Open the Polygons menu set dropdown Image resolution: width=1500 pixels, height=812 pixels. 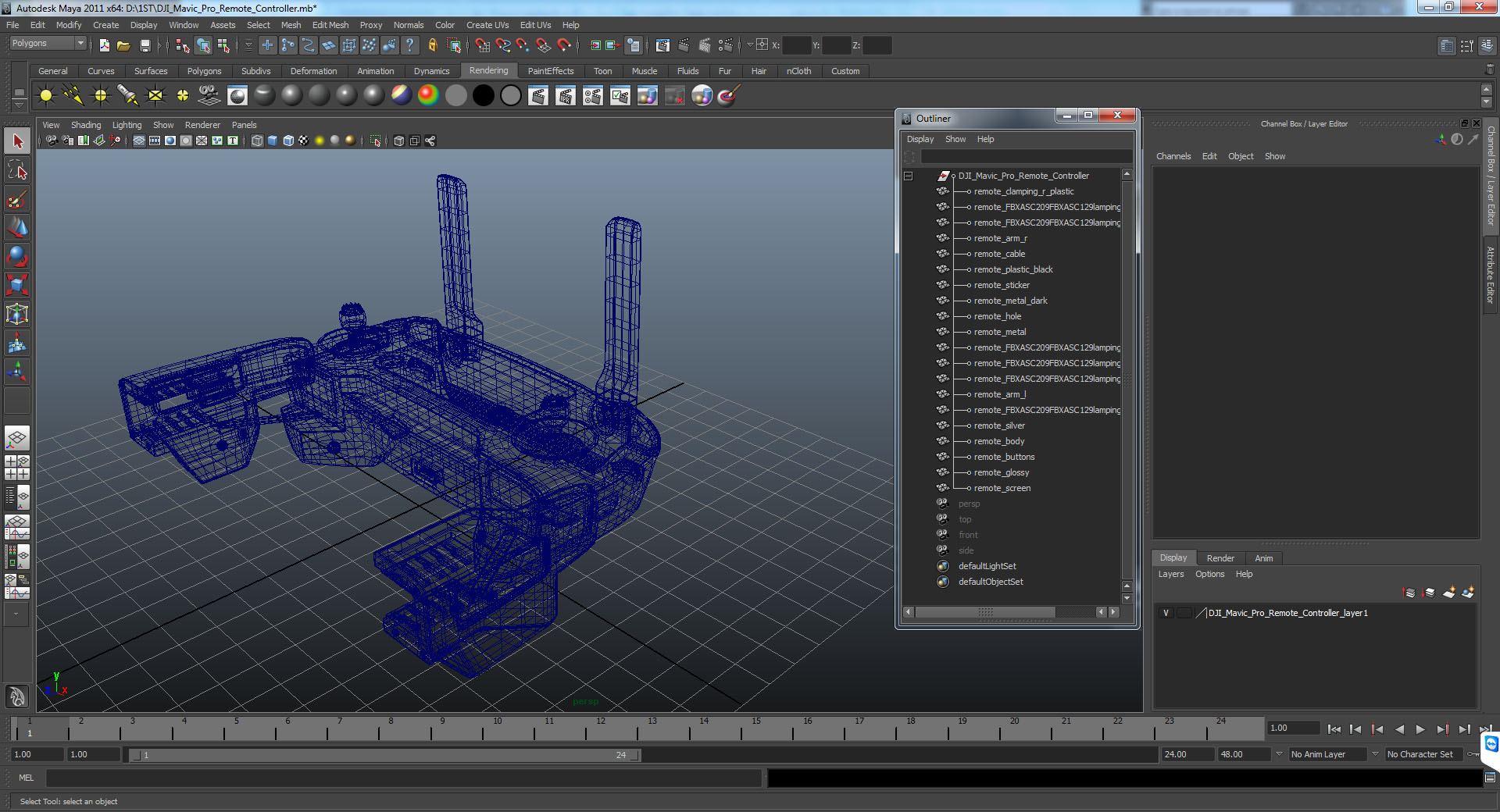[x=47, y=44]
